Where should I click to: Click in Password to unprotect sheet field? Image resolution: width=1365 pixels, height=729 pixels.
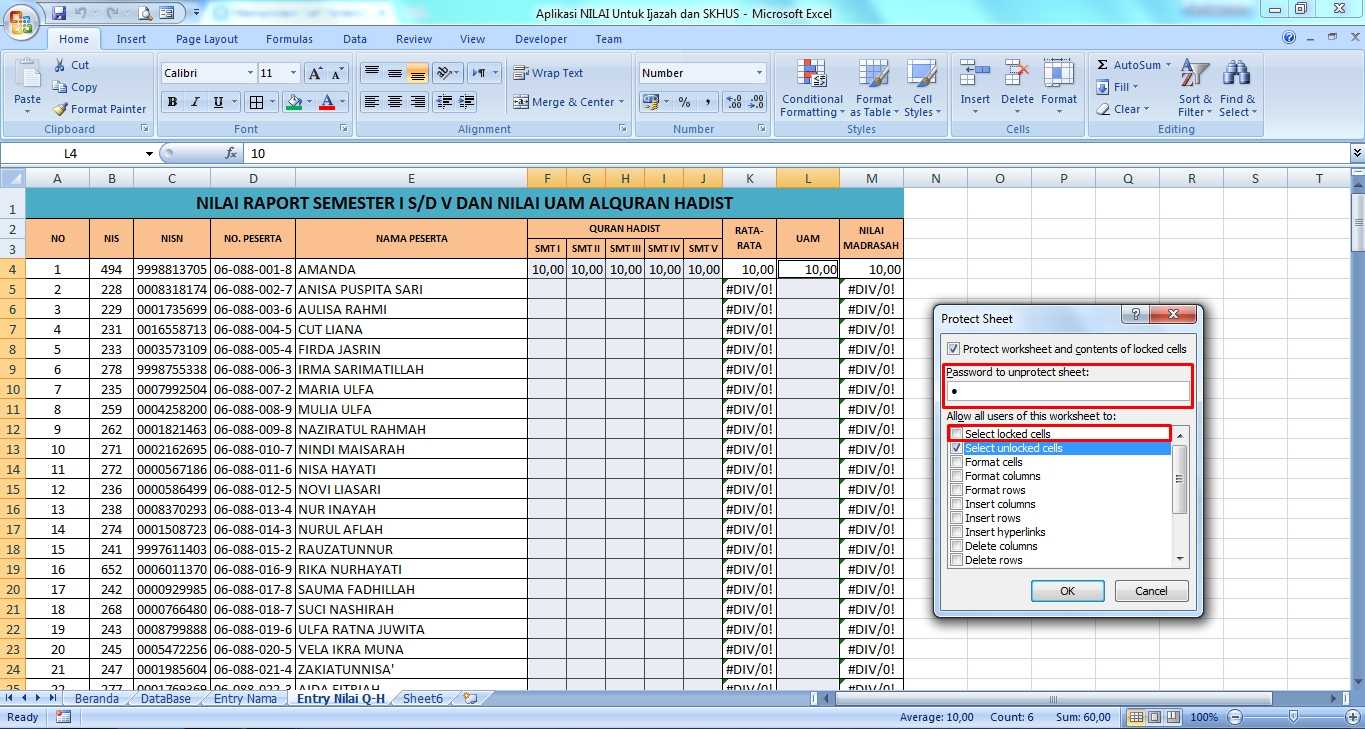point(1068,392)
